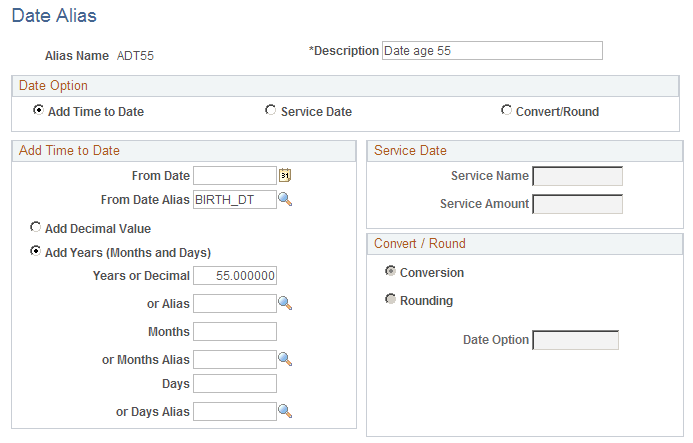This screenshot has height=443, width=693.
Task: Focus the From Date input box
Action: point(234,176)
